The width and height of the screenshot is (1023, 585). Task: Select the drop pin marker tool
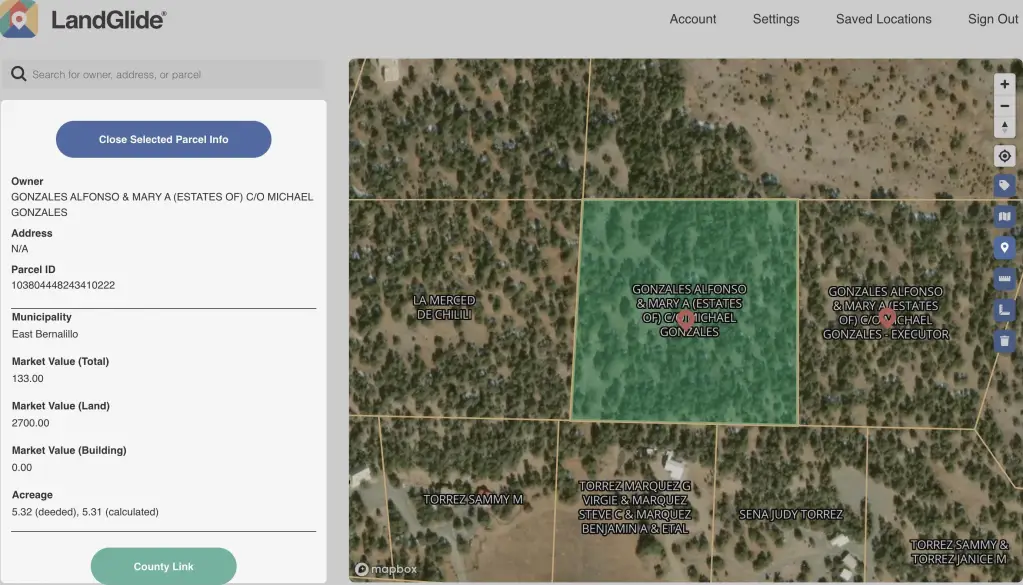click(1005, 247)
